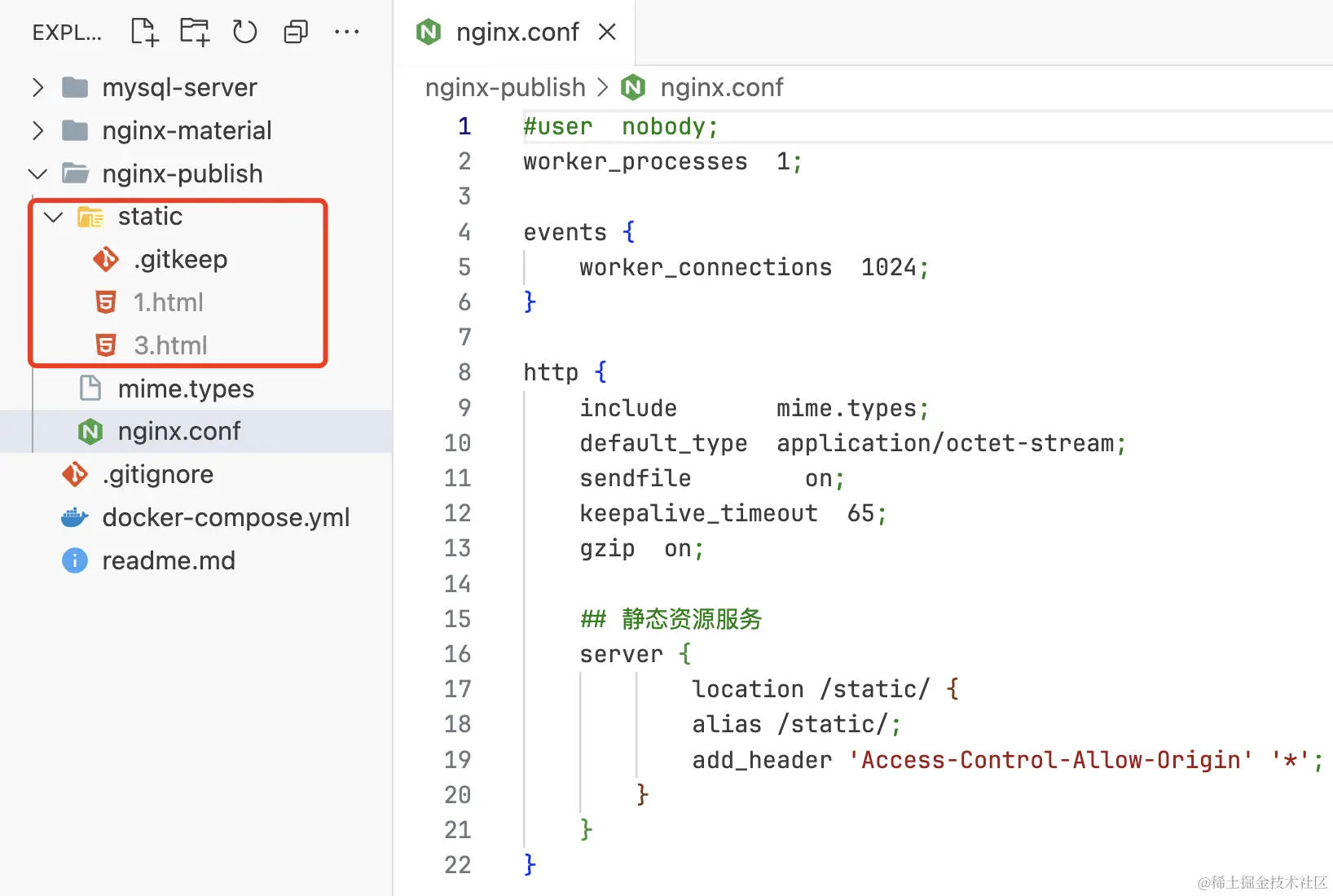Click the EXPL... panel title
1333x896 pixels.
(67, 33)
